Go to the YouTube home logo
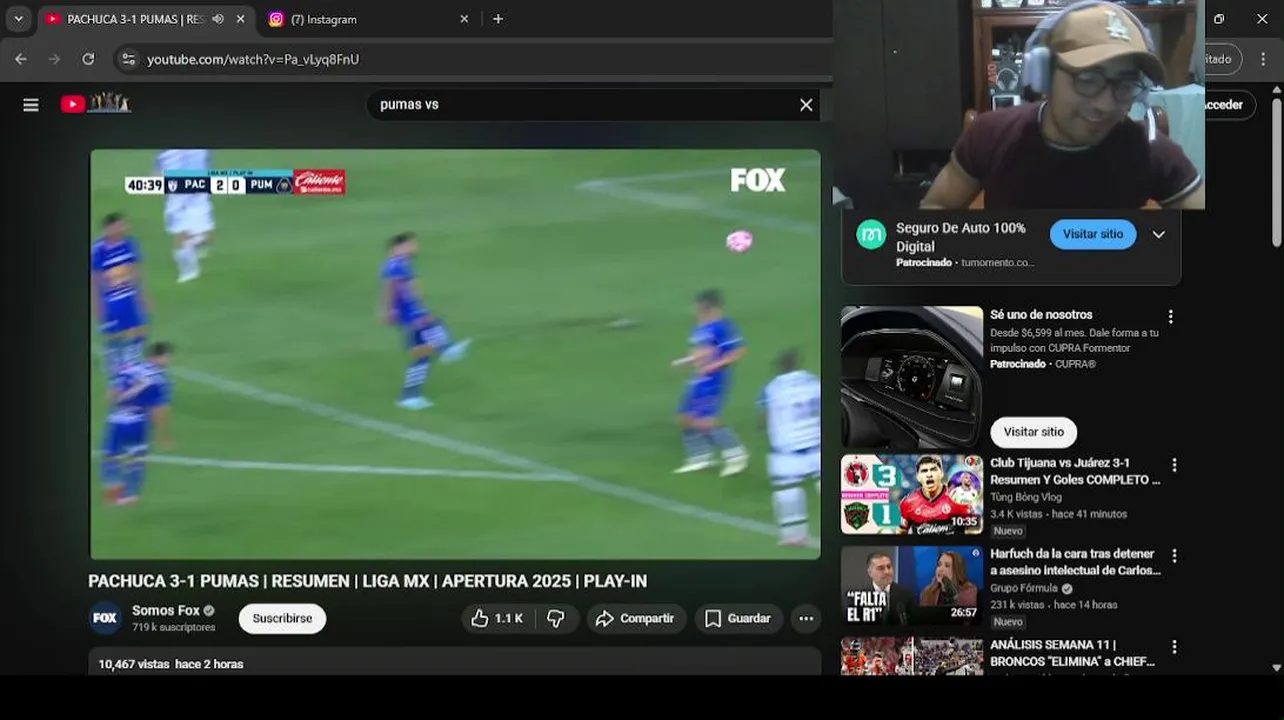The height and width of the screenshot is (720, 1284). tap(96, 103)
